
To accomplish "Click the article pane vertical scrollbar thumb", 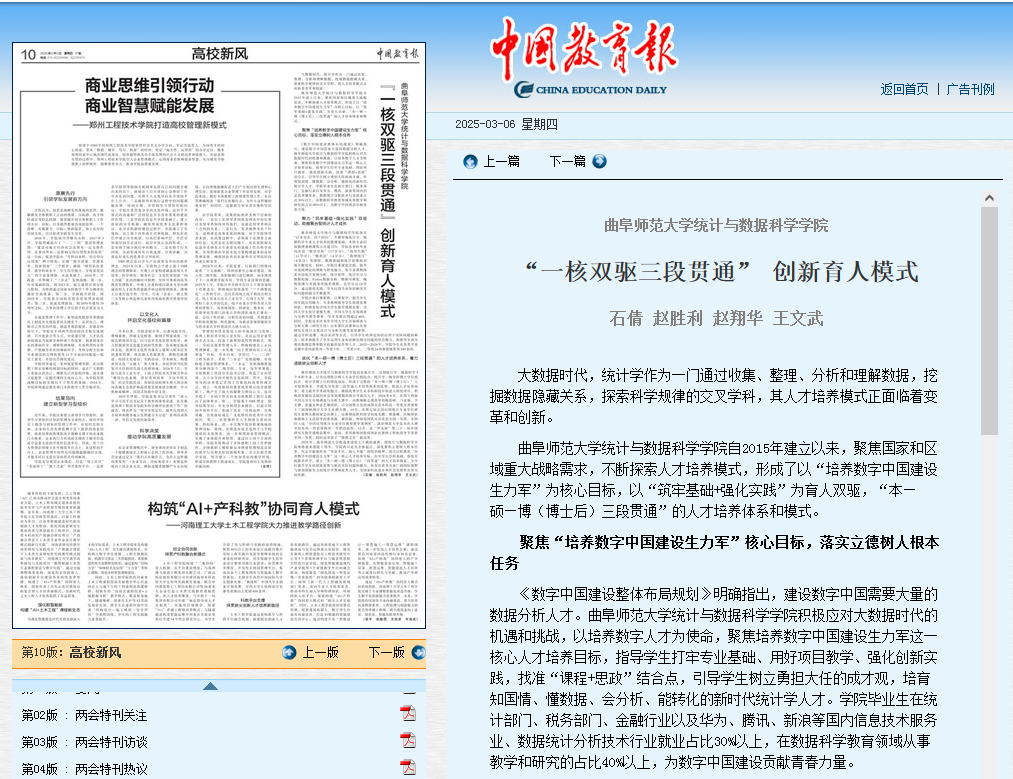I will pyautogui.click(x=989, y=320).
